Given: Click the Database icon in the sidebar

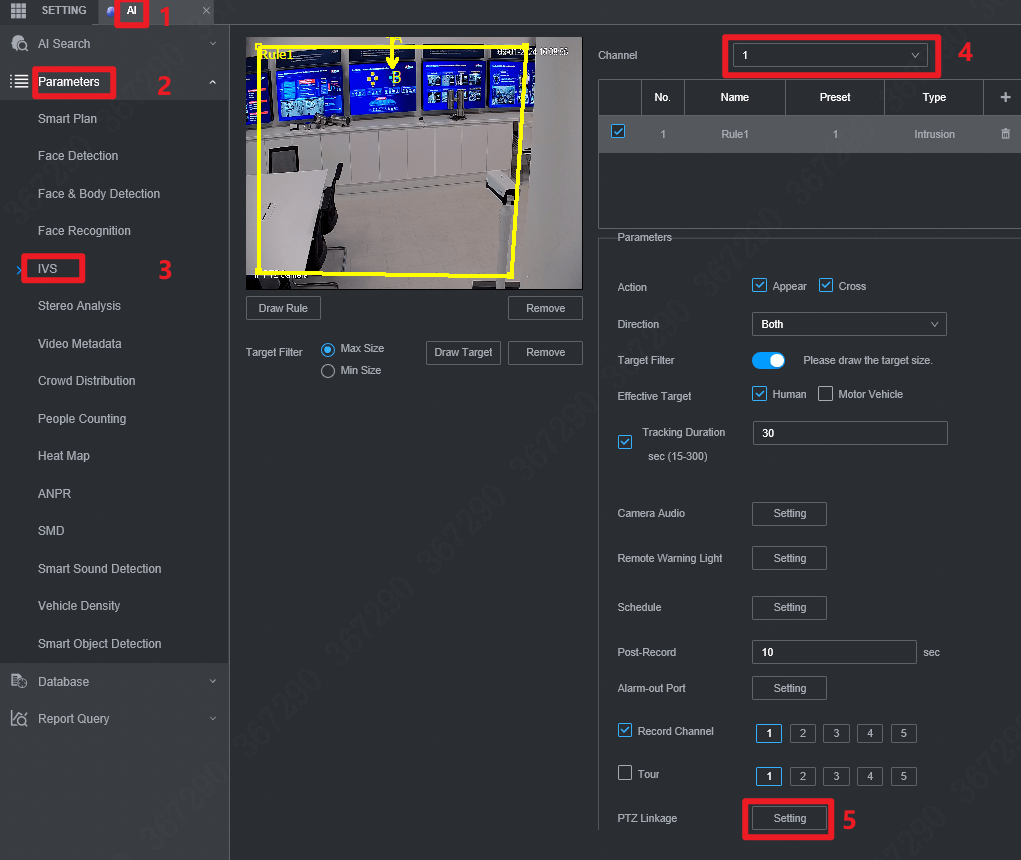Looking at the screenshot, I should coord(19,681).
